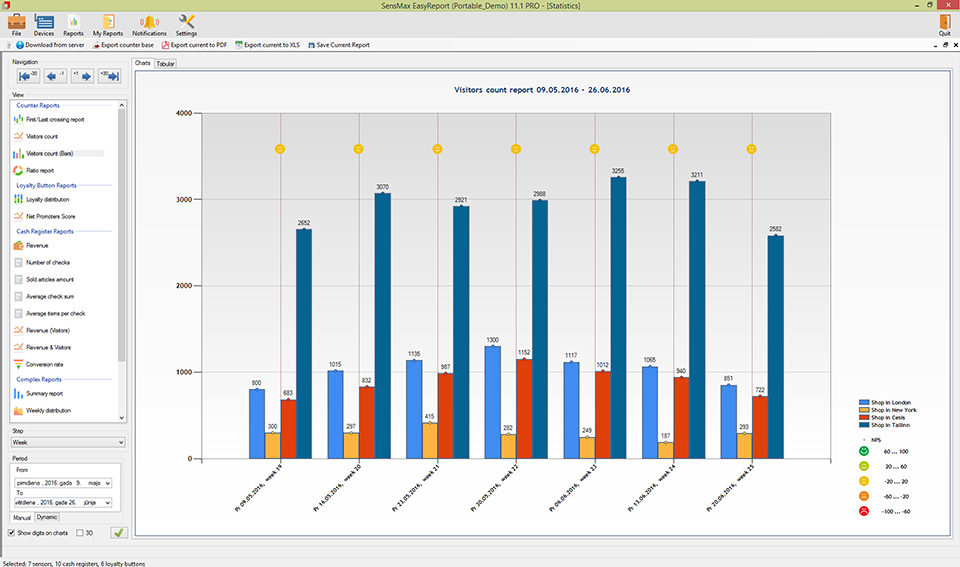Go forward one step in Navigation
960x567 pixels.
pyautogui.click(x=82, y=76)
